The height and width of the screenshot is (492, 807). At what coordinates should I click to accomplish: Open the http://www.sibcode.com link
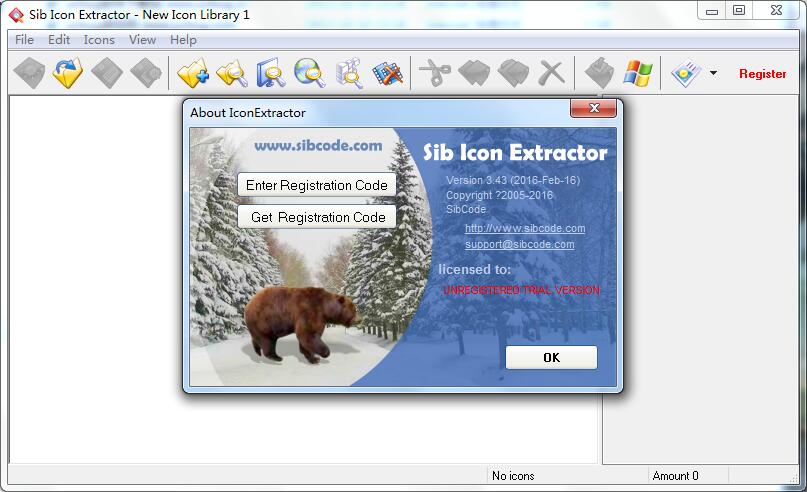coord(525,228)
